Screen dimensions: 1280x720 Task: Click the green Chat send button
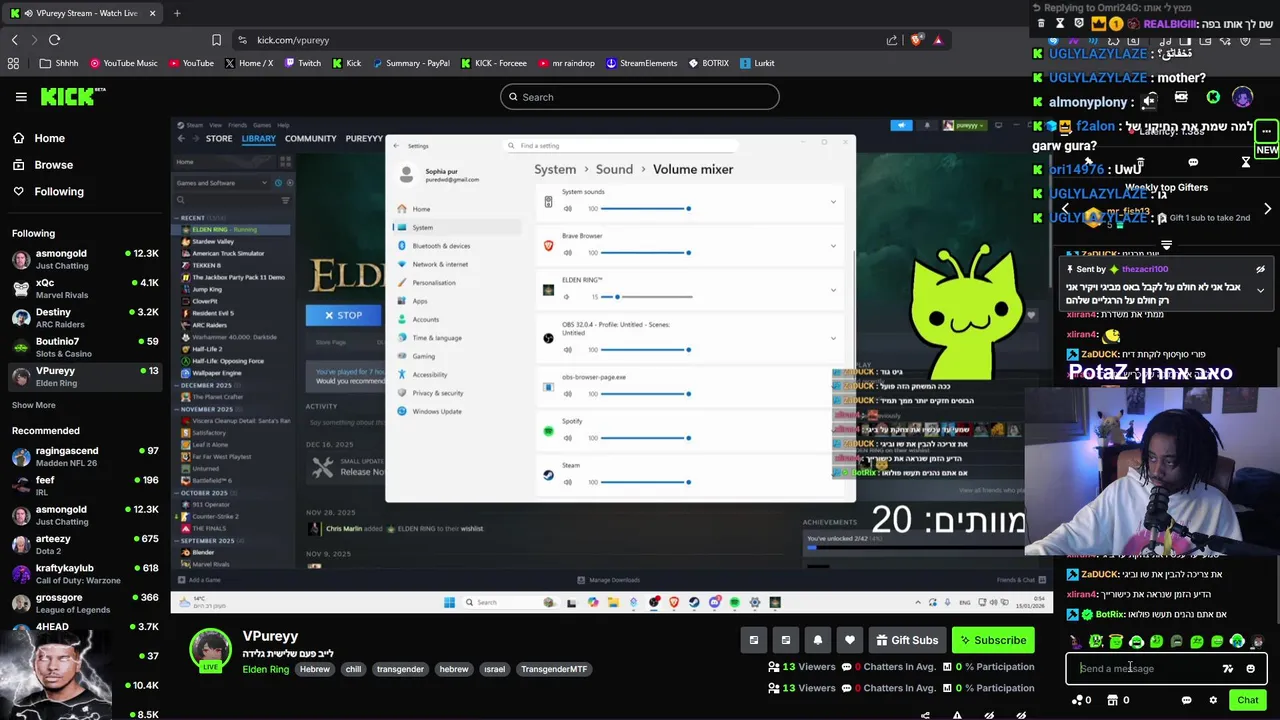(1247, 700)
